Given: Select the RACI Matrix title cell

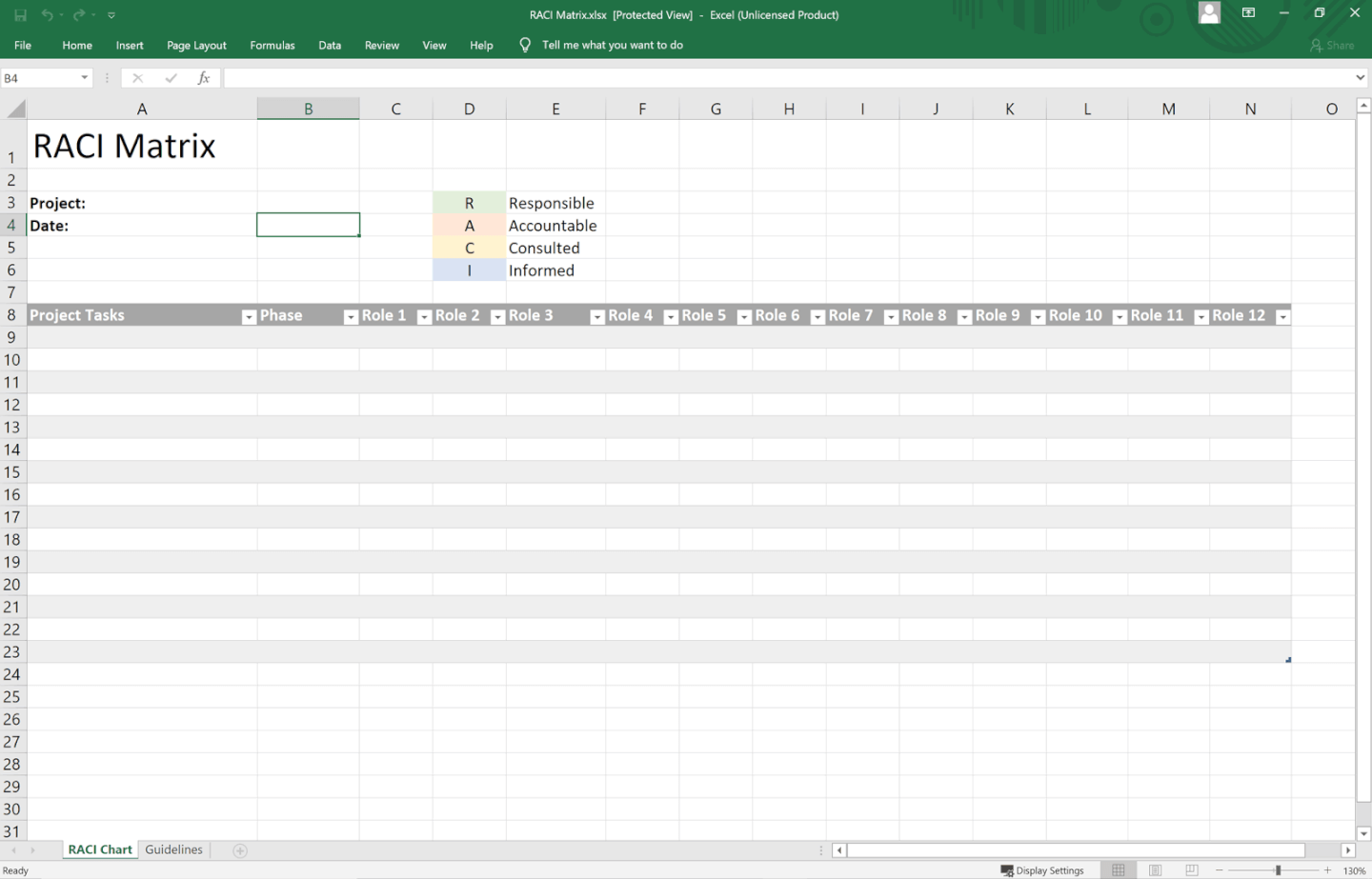Looking at the screenshot, I should 142,145.
